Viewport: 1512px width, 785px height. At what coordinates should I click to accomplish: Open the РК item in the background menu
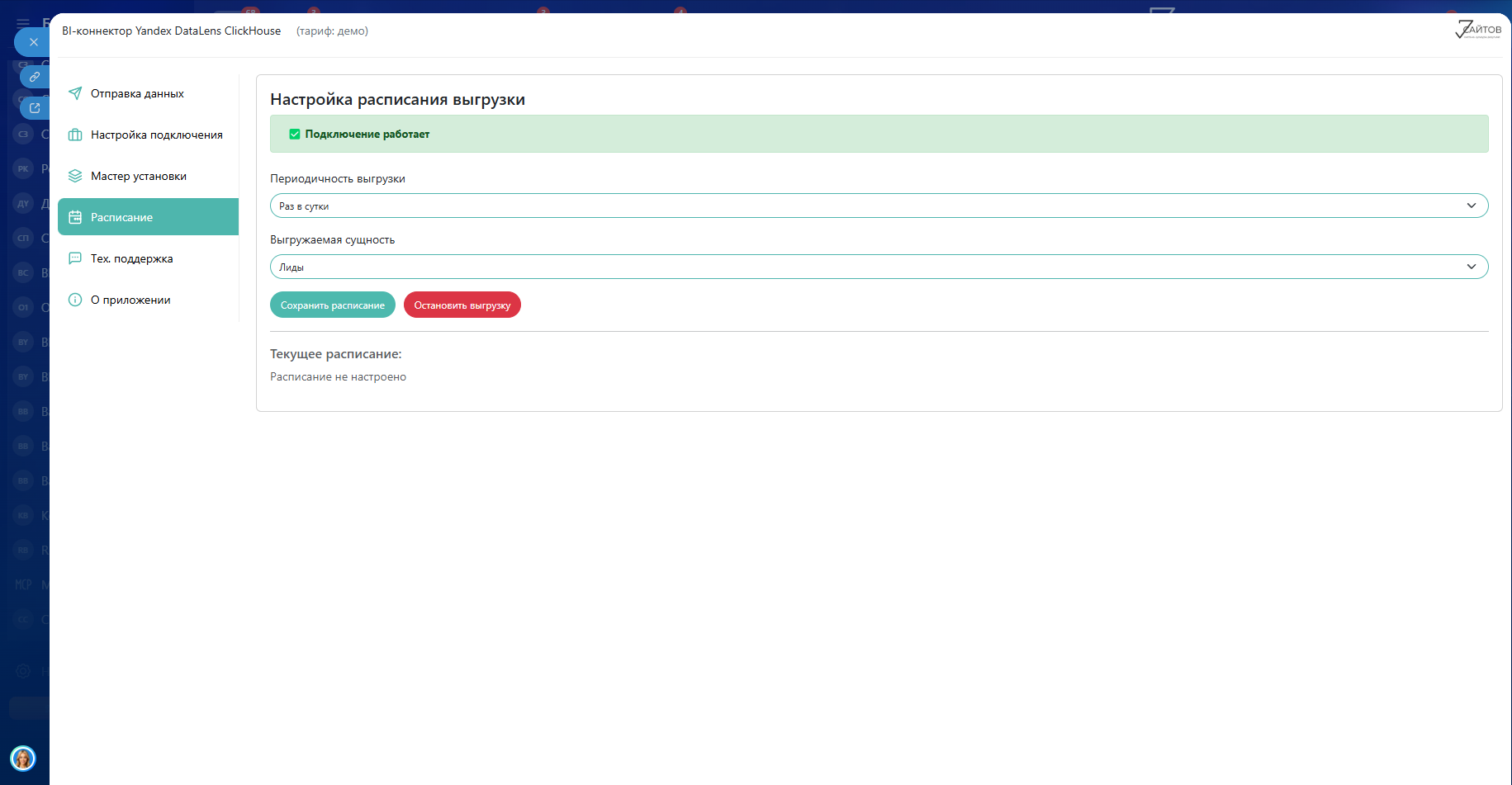[x=23, y=169]
